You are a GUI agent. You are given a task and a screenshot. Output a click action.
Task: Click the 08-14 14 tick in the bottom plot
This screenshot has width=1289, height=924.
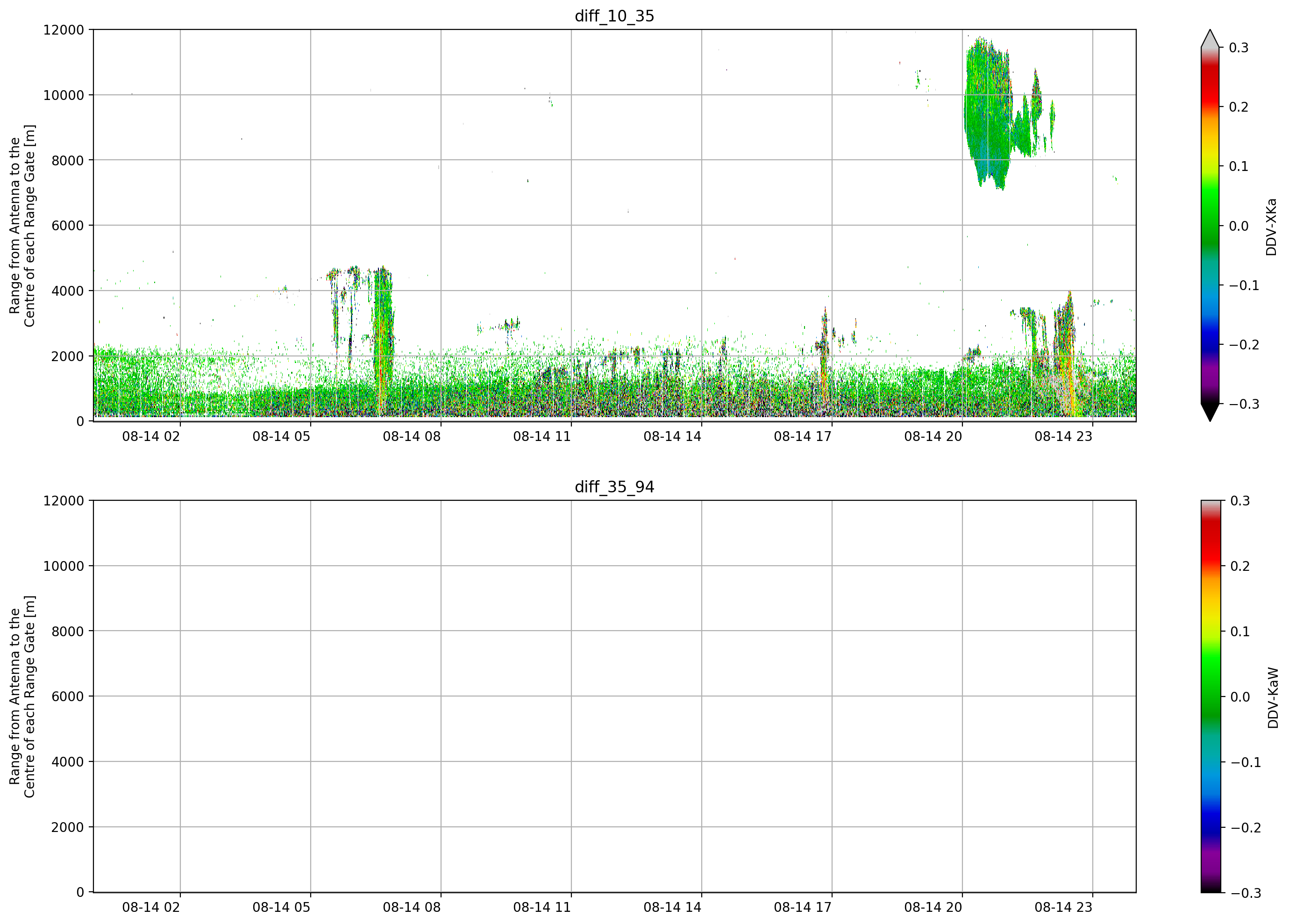pyautogui.click(x=672, y=908)
